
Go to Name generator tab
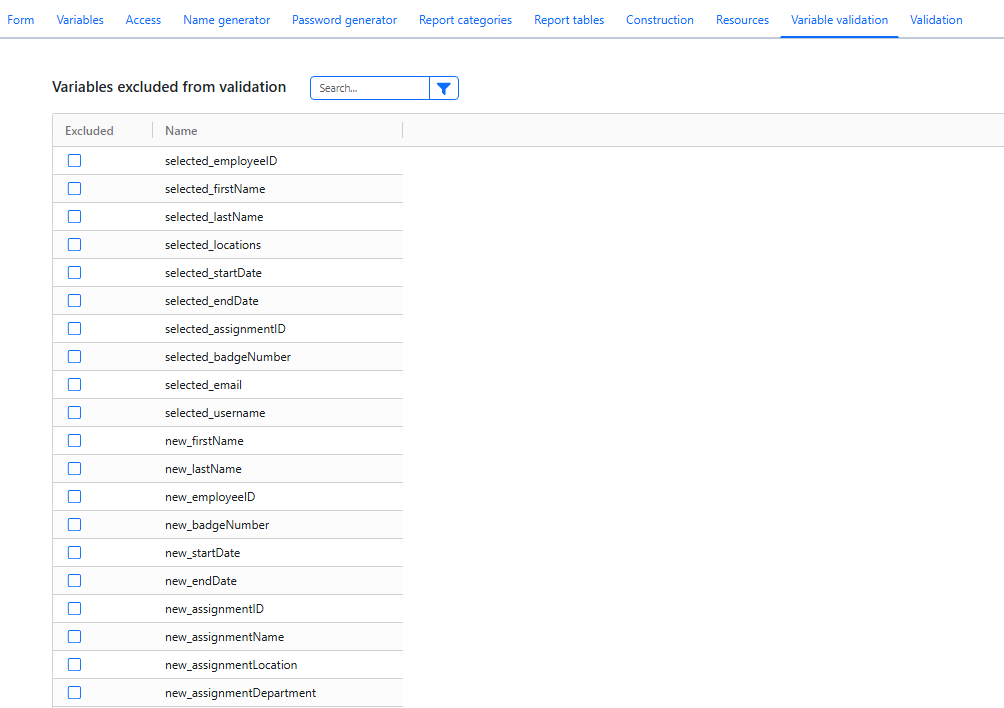227,20
